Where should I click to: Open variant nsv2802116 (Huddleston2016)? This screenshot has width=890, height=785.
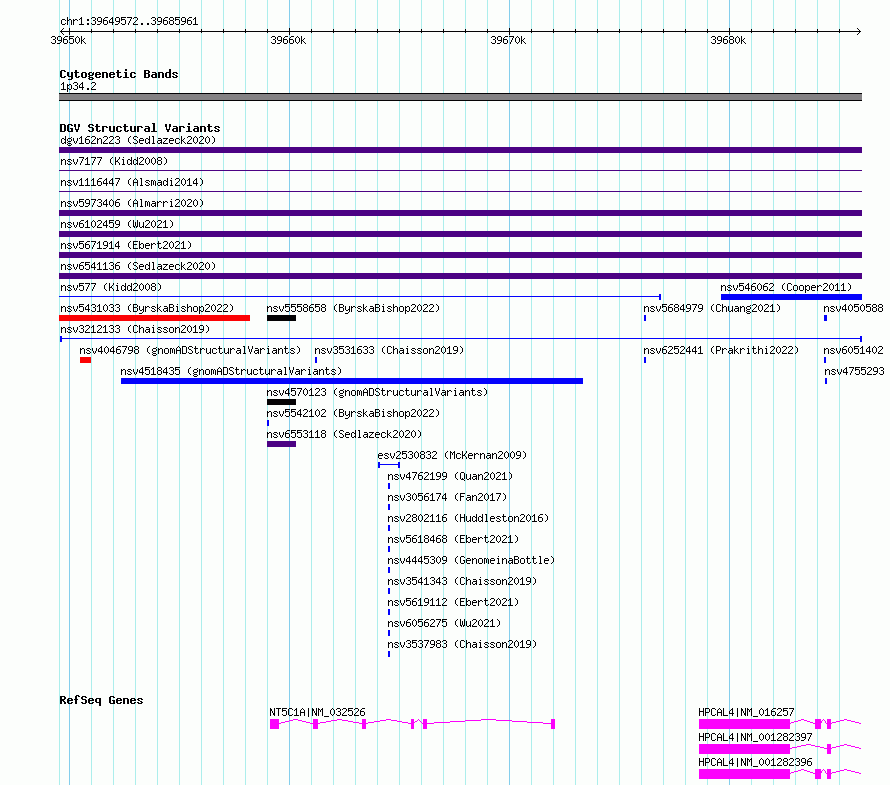[468, 518]
